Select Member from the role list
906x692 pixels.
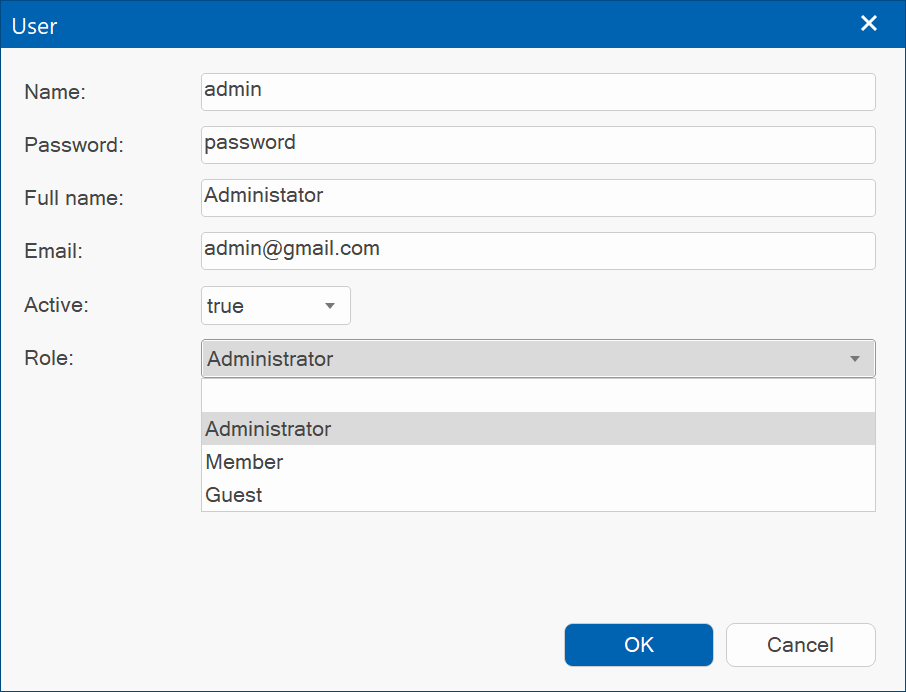[538, 462]
